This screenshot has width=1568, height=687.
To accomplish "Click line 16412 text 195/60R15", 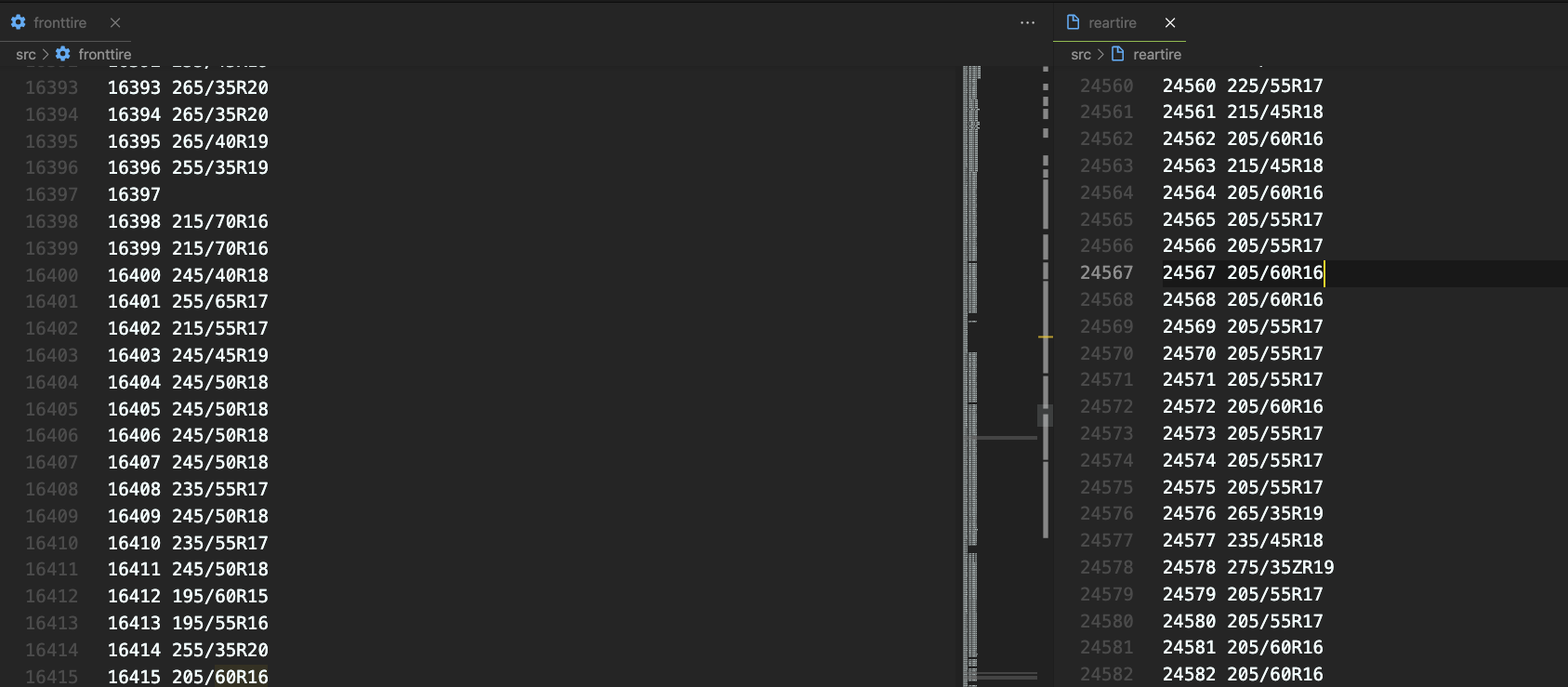I will coord(220,596).
